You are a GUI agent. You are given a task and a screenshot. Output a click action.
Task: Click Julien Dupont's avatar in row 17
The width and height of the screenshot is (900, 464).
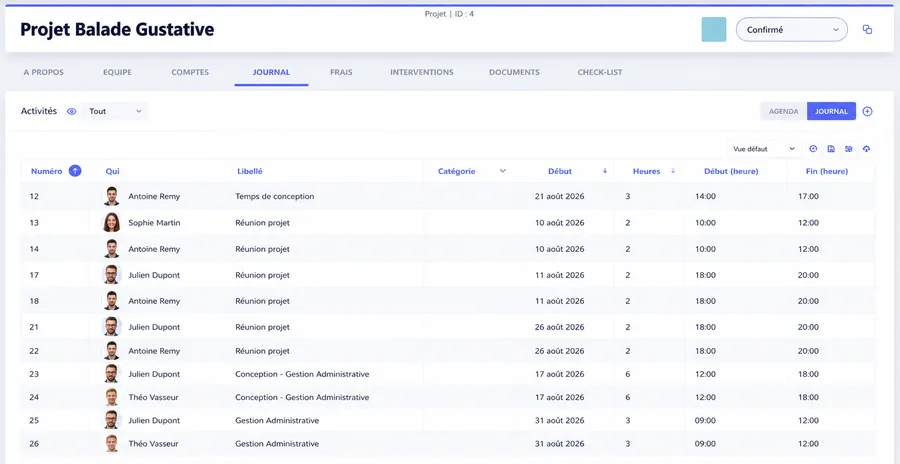(111, 274)
